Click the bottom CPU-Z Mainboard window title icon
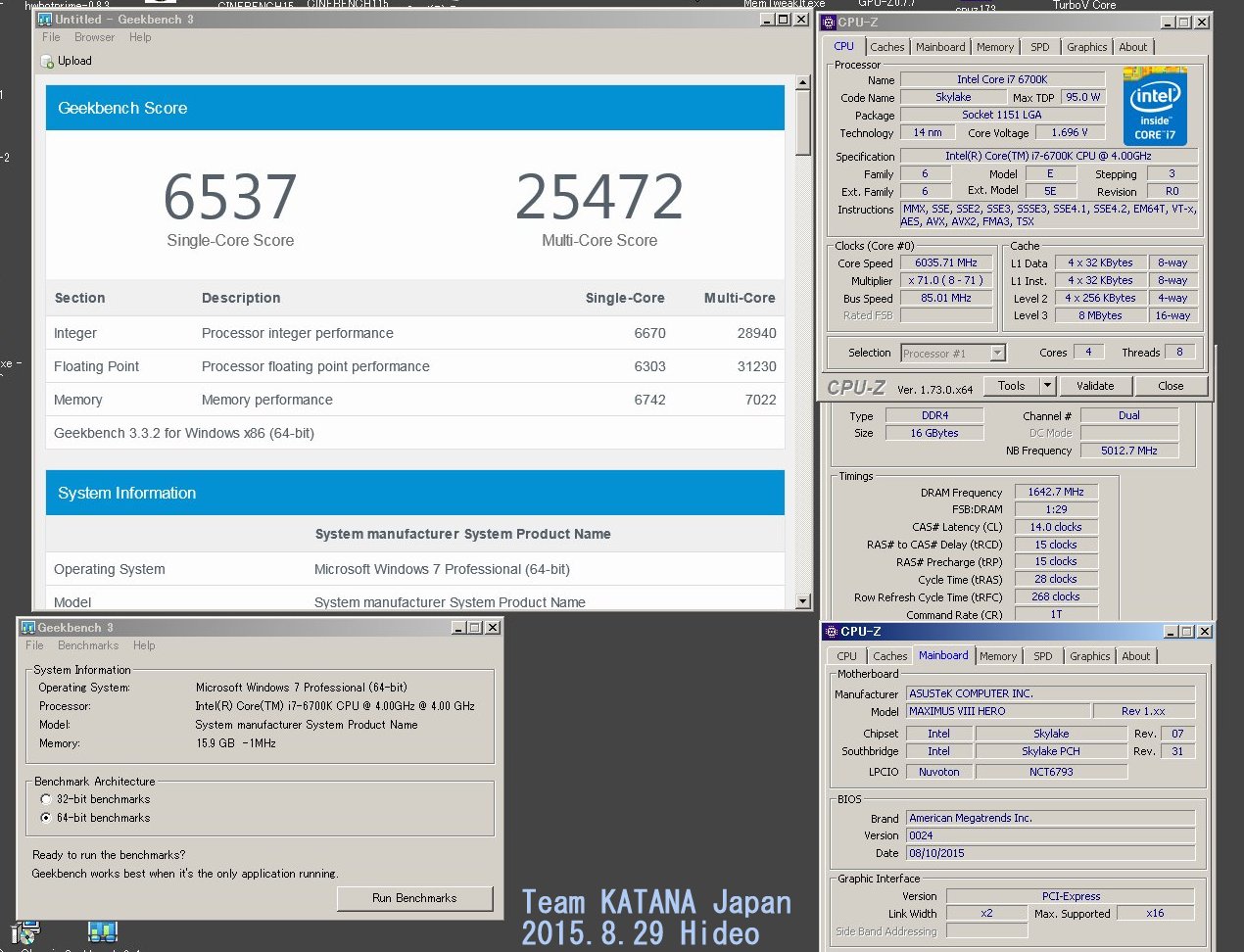This screenshot has width=1244, height=952. [832, 632]
